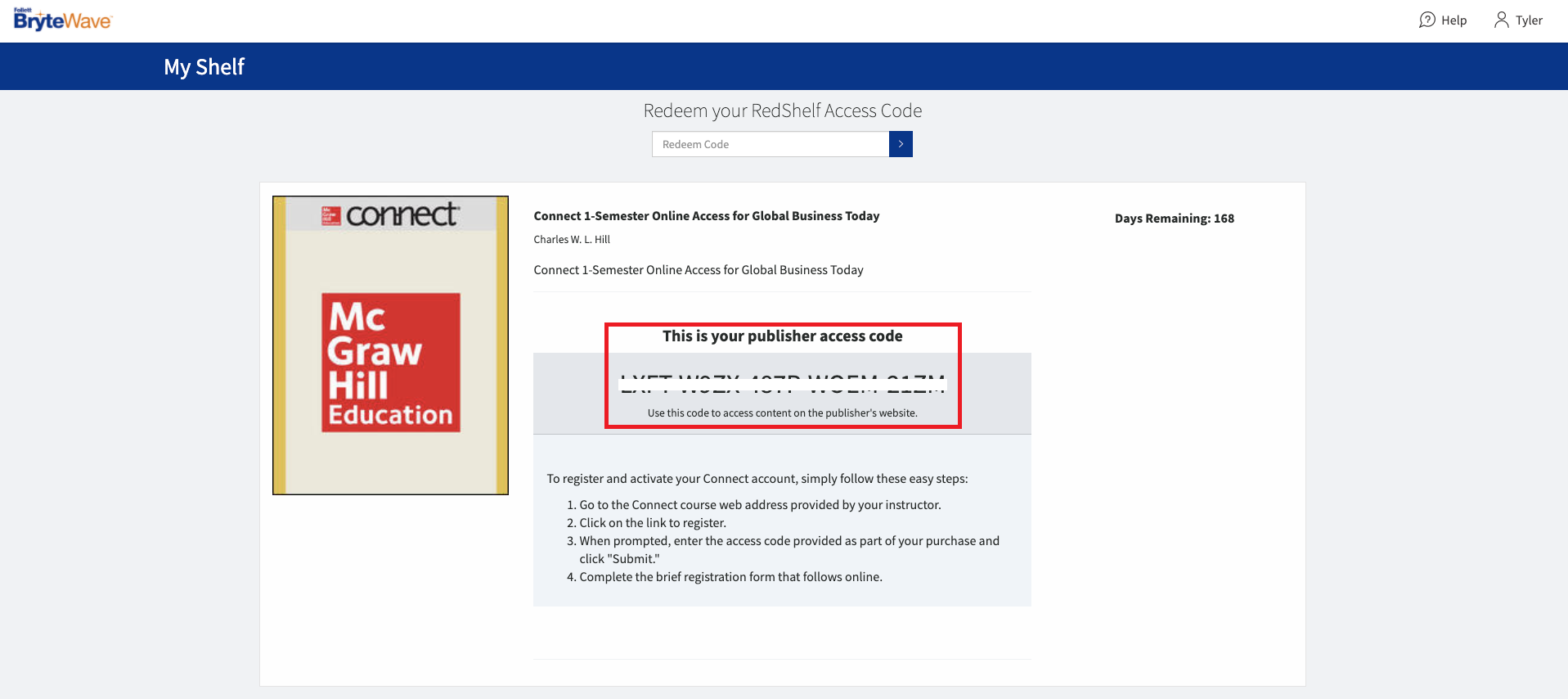The width and height of the screenshot is (1568, 699).
Task: Click the author name Charles W. L. Hill
Action: 572,240
